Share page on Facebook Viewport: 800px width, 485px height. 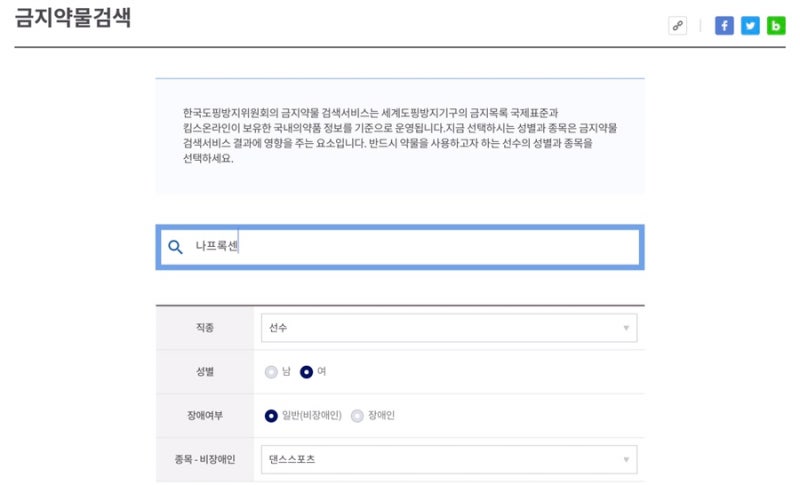724,26
